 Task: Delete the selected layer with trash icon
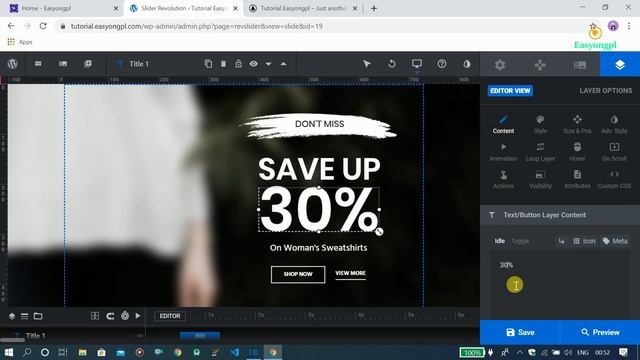point(223,64)
